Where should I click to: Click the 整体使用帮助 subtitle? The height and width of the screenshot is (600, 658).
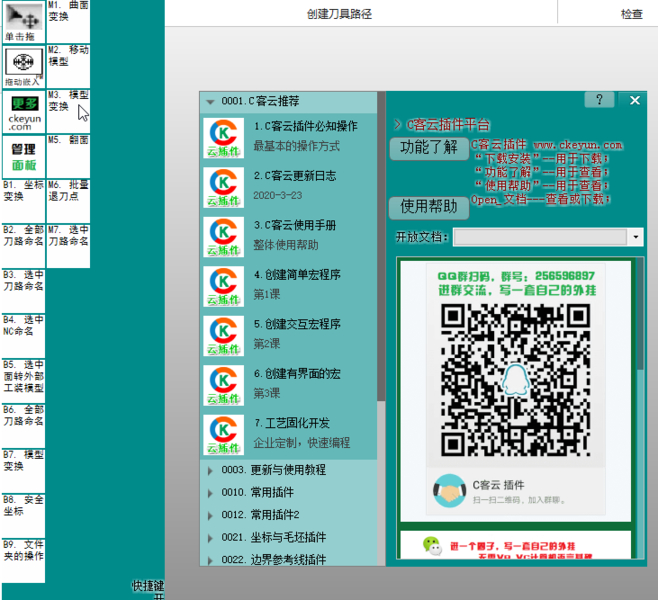click(286, 245)
